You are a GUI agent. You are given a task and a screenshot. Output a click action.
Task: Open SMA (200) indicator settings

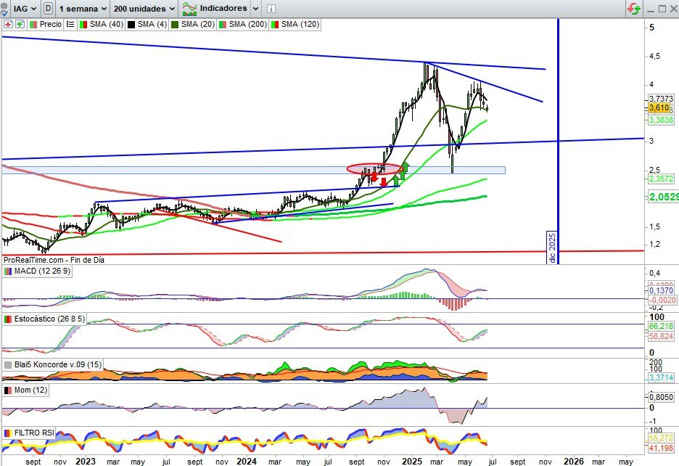coord(247,24)
